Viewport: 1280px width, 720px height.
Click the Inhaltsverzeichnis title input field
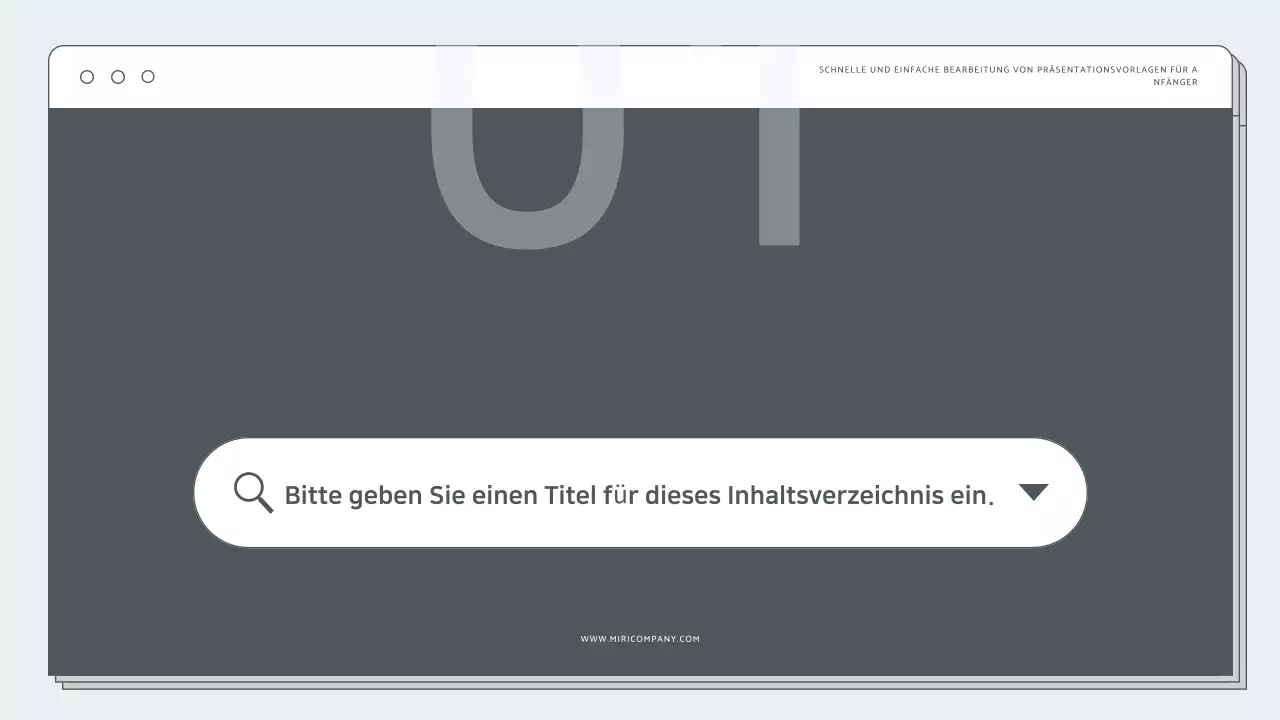pos(640,494)
